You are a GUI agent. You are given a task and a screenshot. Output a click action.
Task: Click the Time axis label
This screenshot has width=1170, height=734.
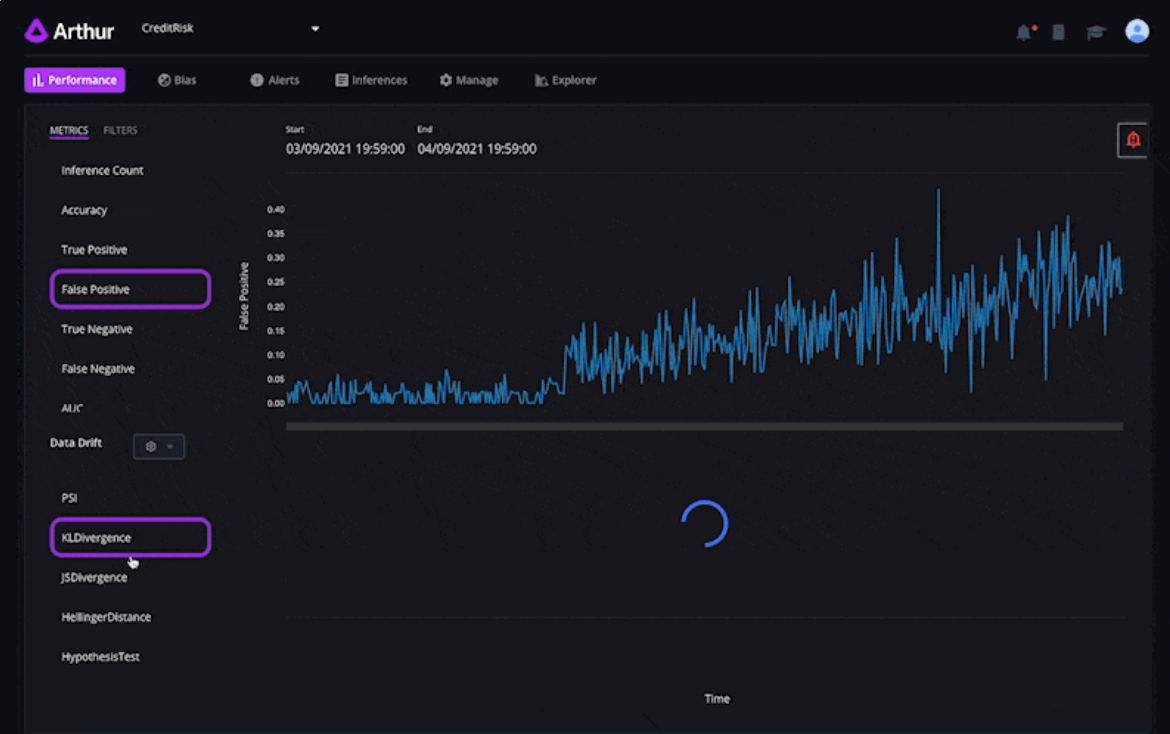(x=717, y=698)
